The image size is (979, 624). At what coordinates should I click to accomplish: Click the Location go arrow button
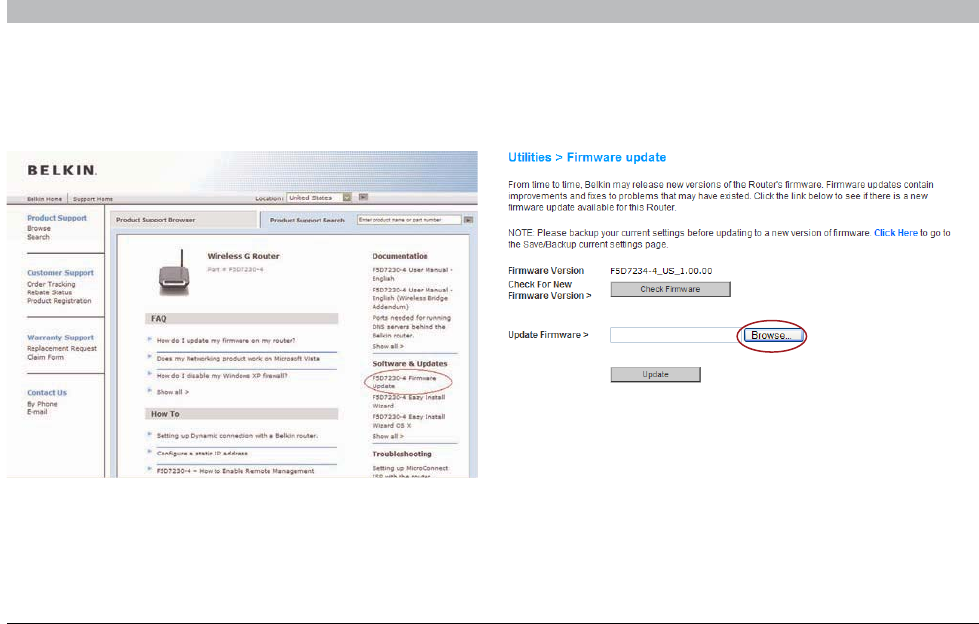(363, 197)
